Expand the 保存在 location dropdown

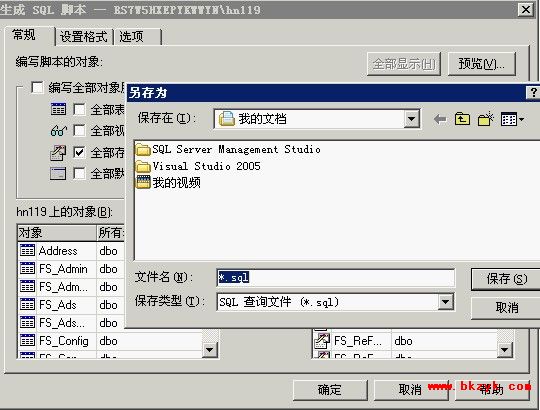click(x=411, y=119)
